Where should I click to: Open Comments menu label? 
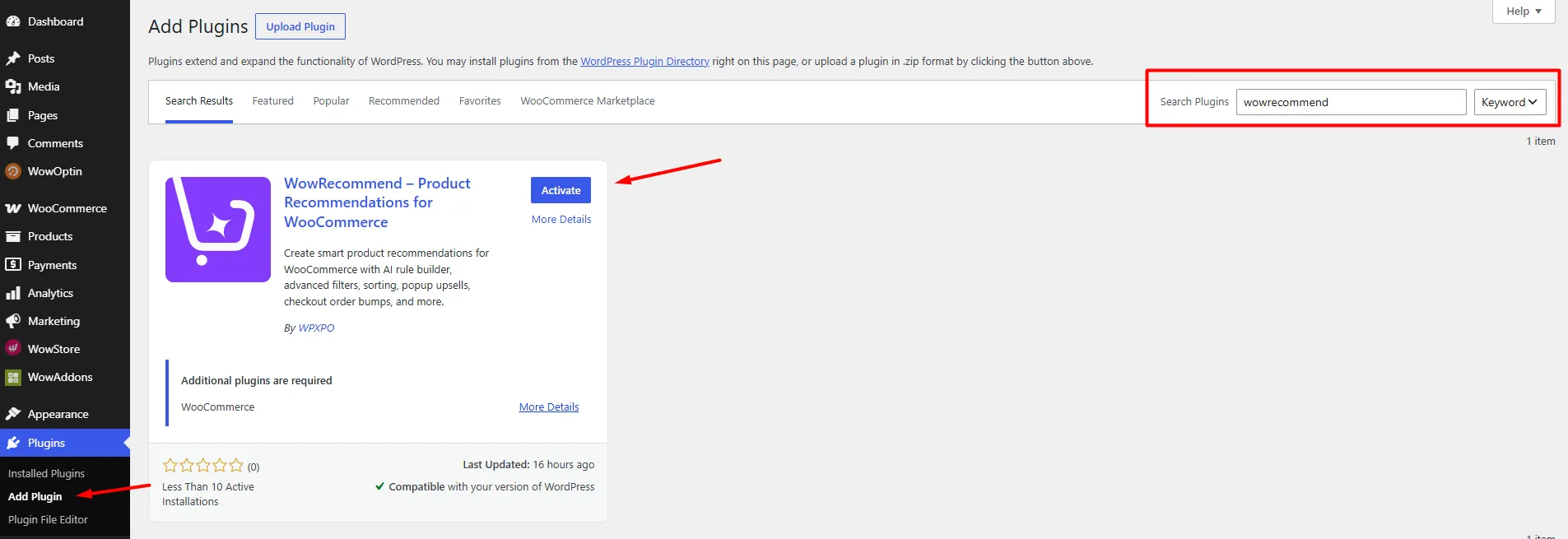click(x=55, y=143)
